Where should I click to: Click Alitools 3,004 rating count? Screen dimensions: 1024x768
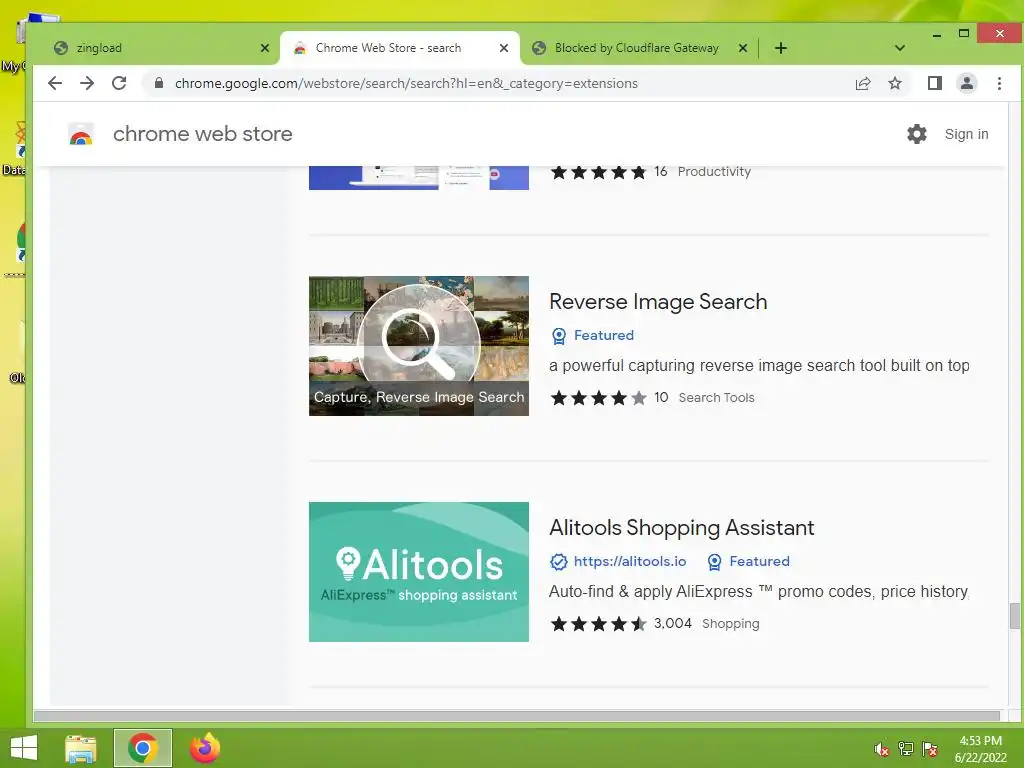pos(672,624)
